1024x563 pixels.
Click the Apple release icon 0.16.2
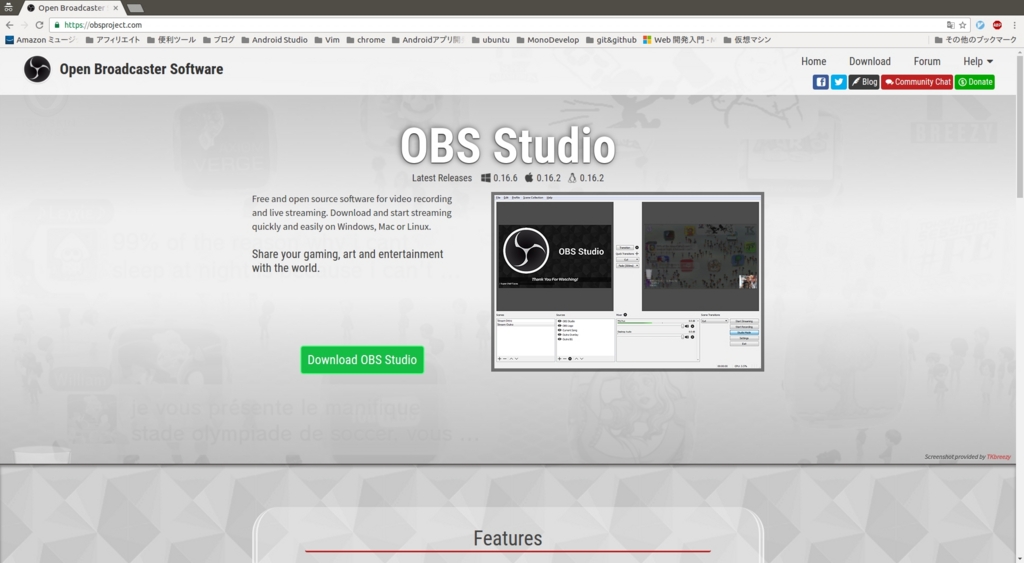tap(529, 178)
